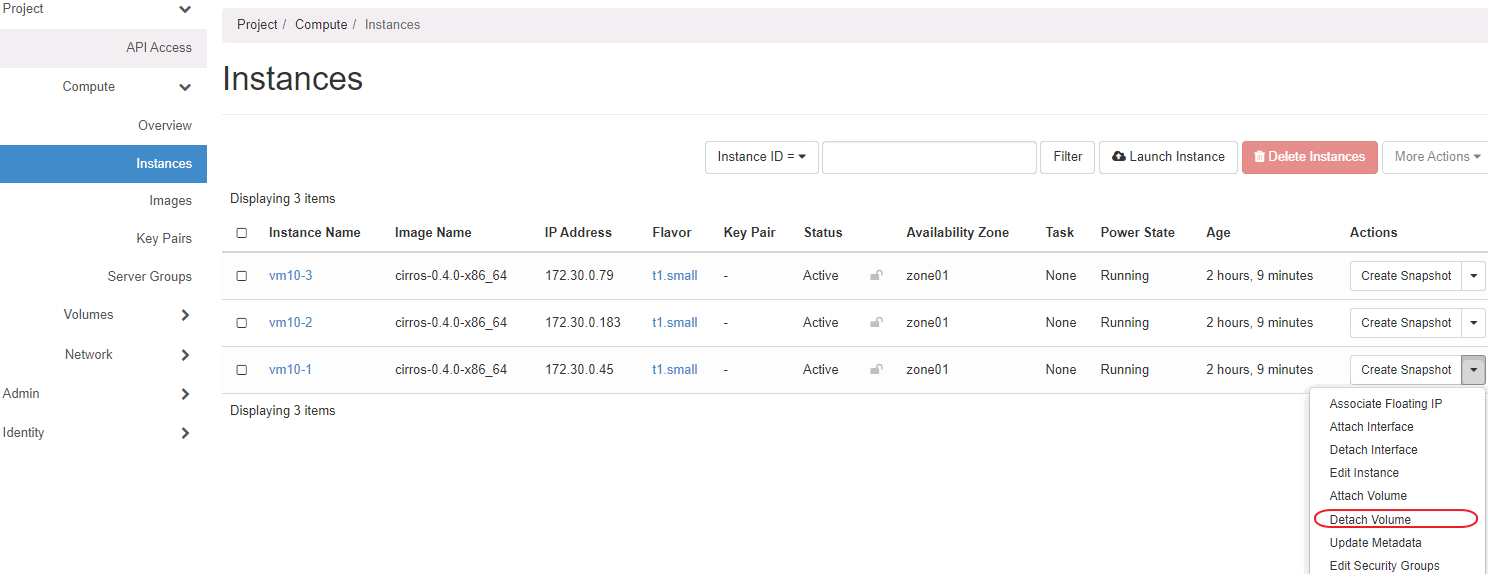This screenshot has width=1488, height=574.
Task: Open the Instance ID filter dropdown
Action: coord(761,157)
